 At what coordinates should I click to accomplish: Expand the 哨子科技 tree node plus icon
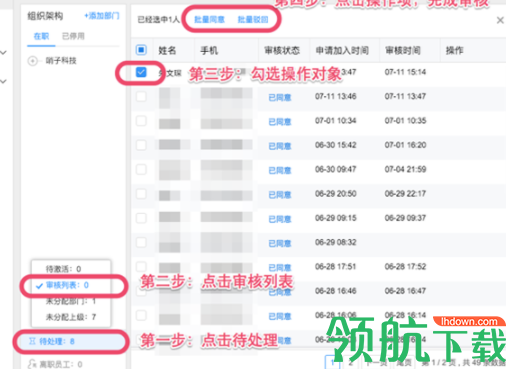33,61
